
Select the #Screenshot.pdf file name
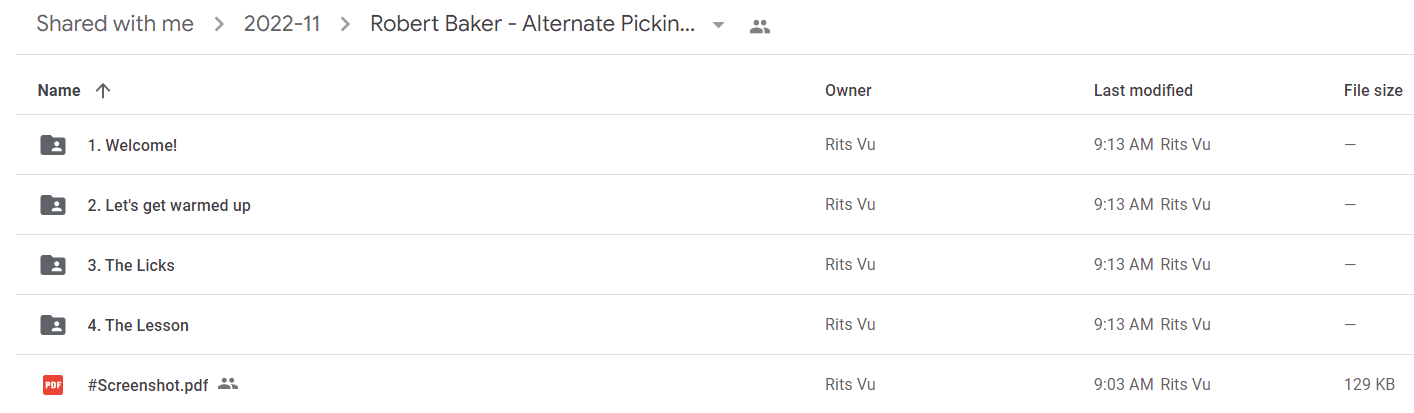pyautogui.click(x=148, y=385)
